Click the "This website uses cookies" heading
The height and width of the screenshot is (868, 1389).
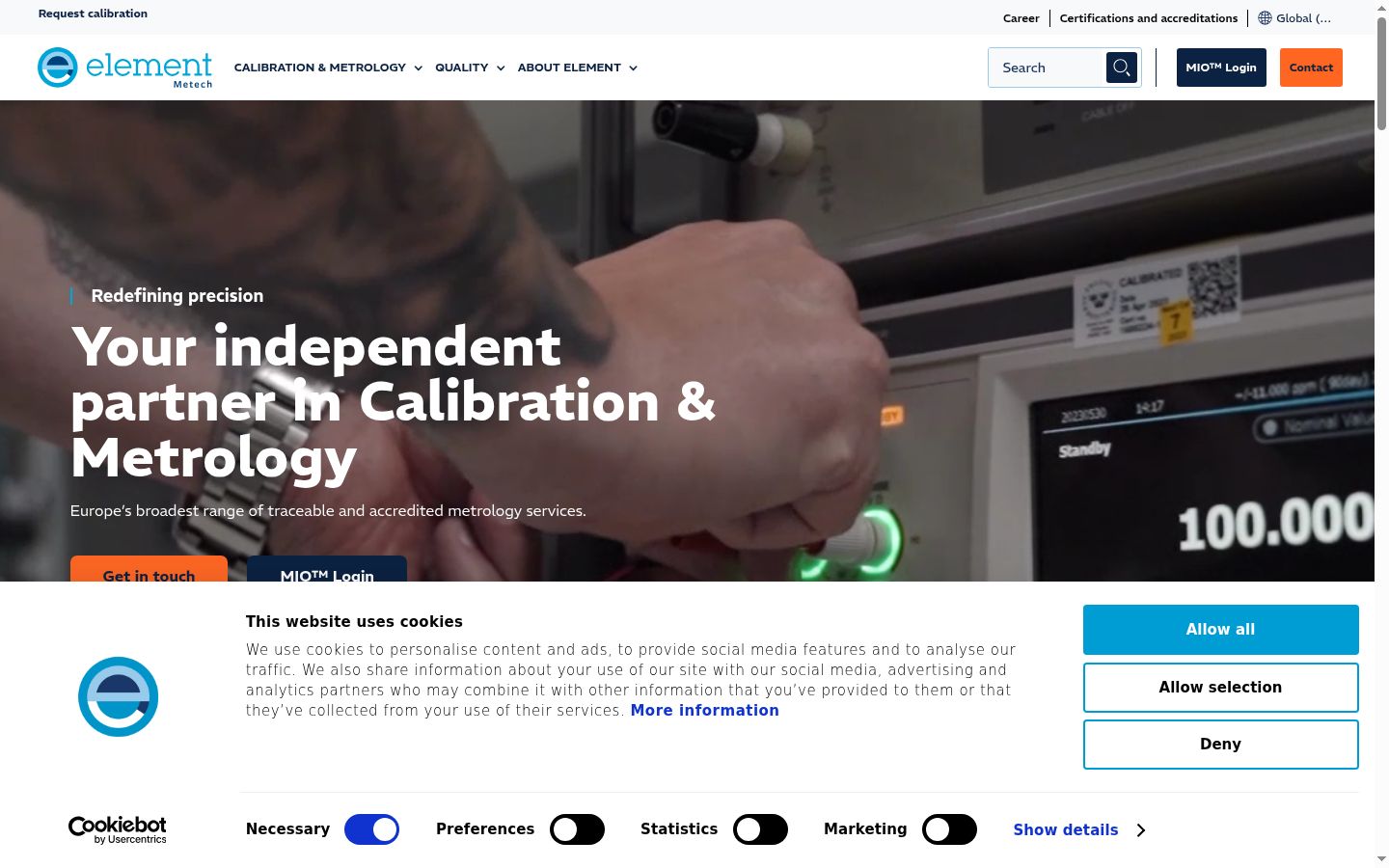coord(354,622)
